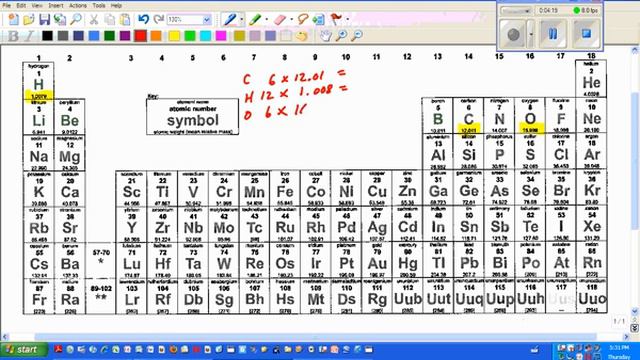Click the vertical scrollbar on the right
This screenshot has height=360, width=640.
[x=635, y=161]
